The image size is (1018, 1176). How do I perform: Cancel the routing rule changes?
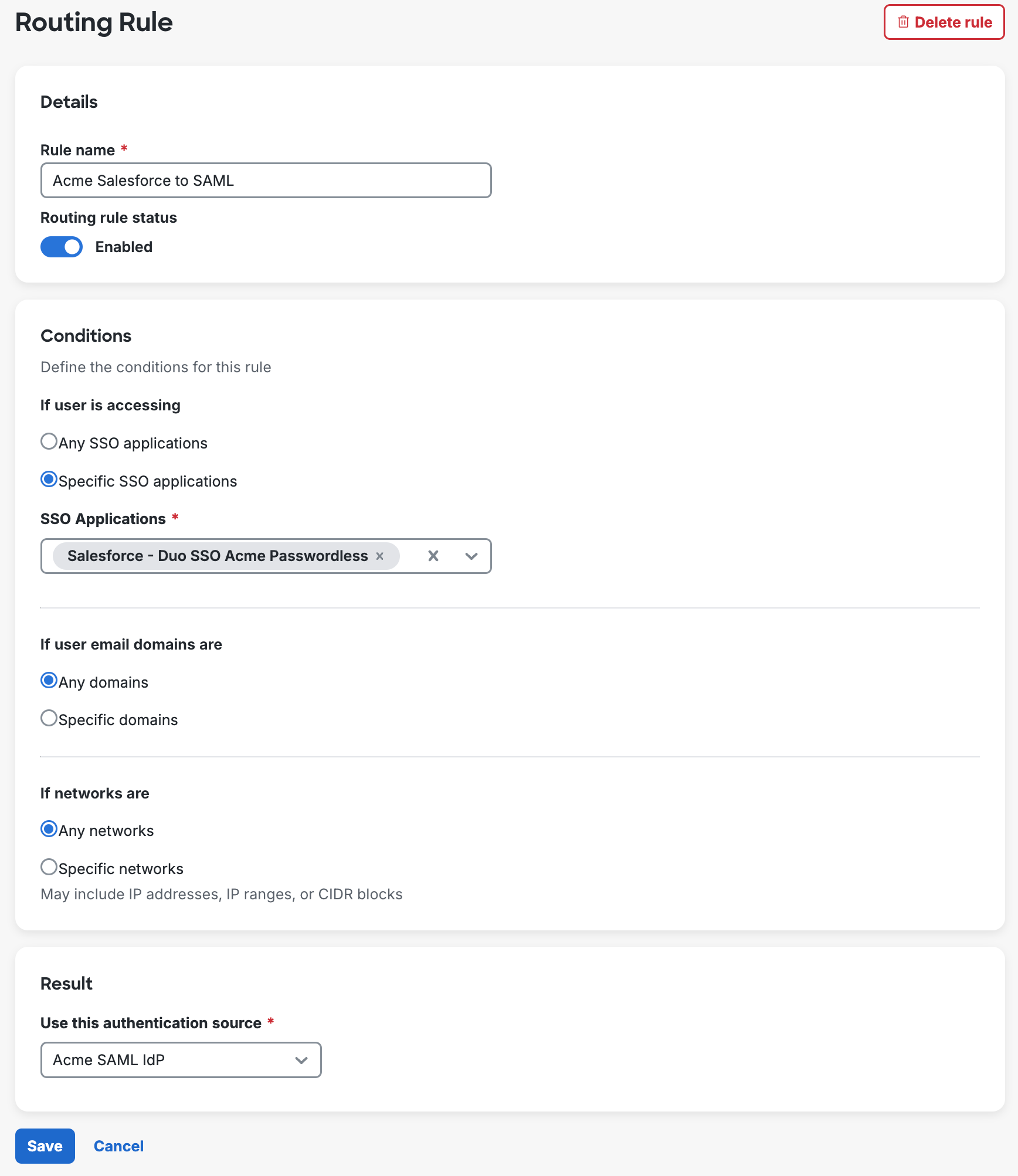118,1145
